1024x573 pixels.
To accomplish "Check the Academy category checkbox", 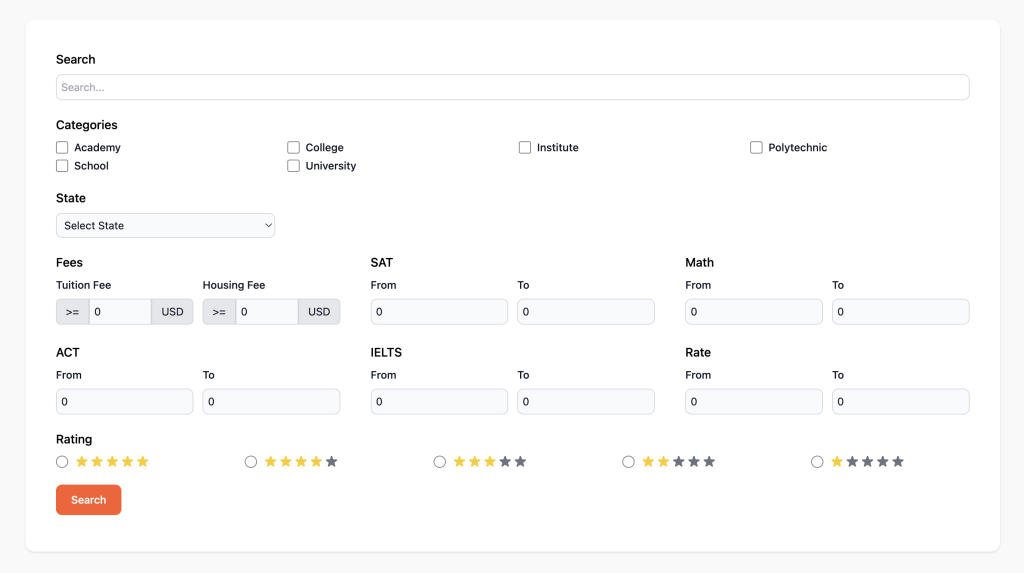I will pos(62,148).
